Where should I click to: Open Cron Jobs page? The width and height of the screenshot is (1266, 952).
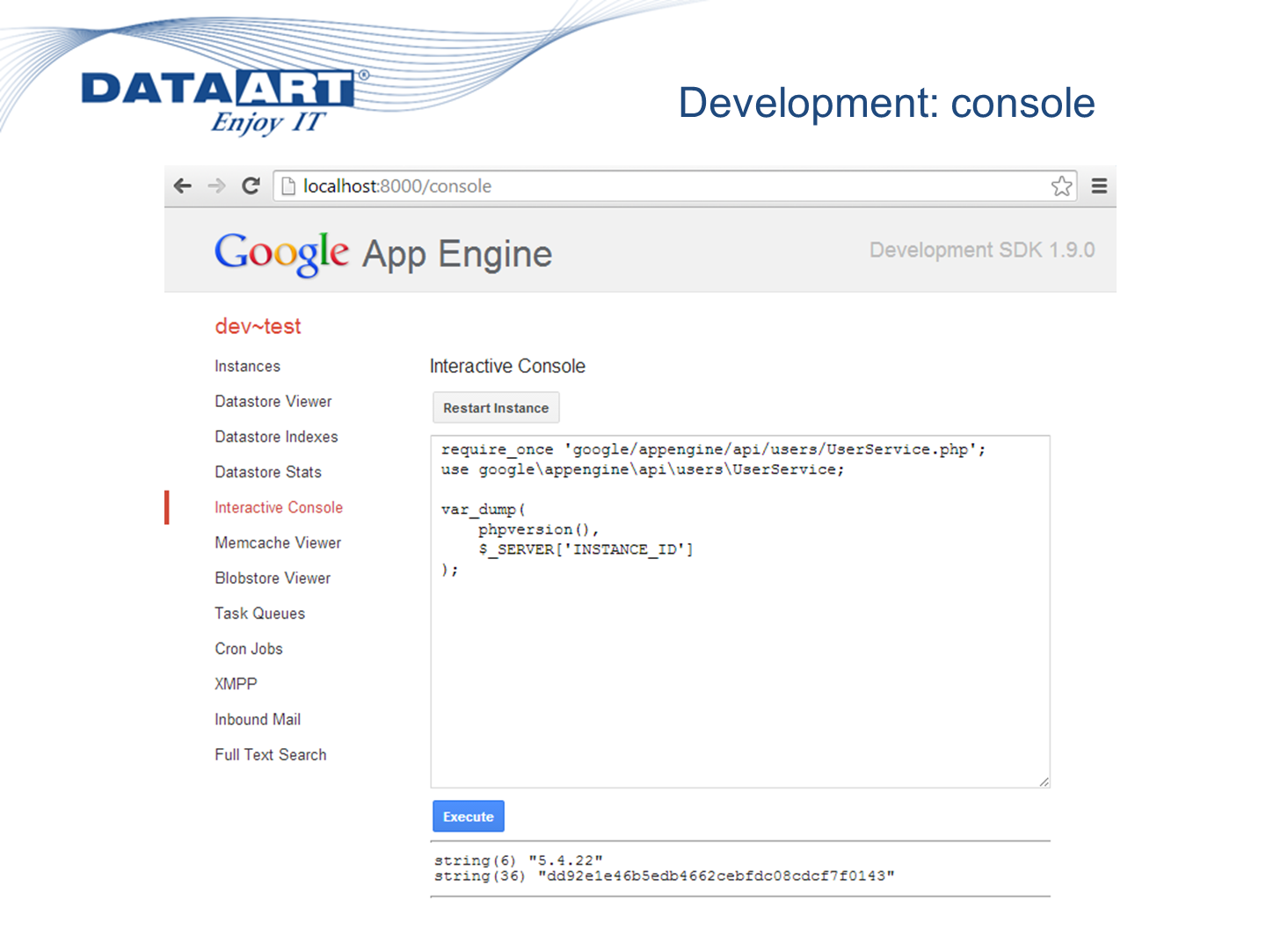tap(249, 649)
